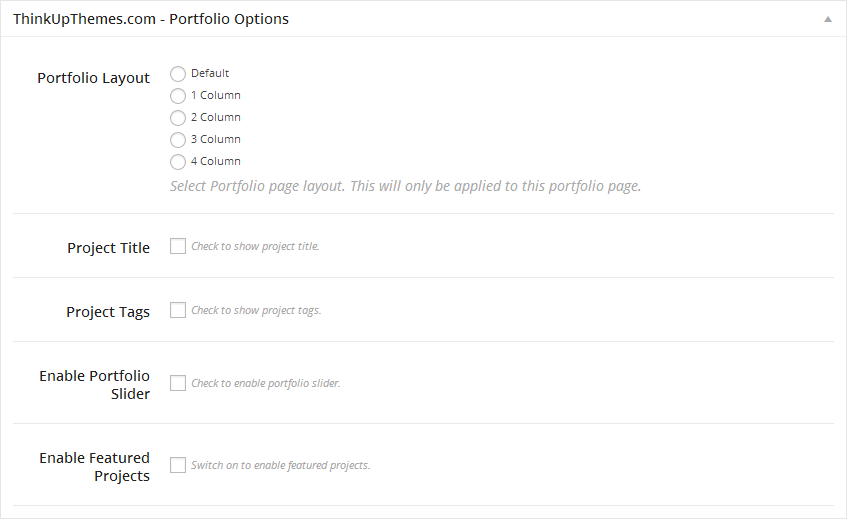Image resolution: width=847 pixels, height=519 pixels.
Task: Click the 'Switch on to enable featured projects' text
Action: coord(281,465)
